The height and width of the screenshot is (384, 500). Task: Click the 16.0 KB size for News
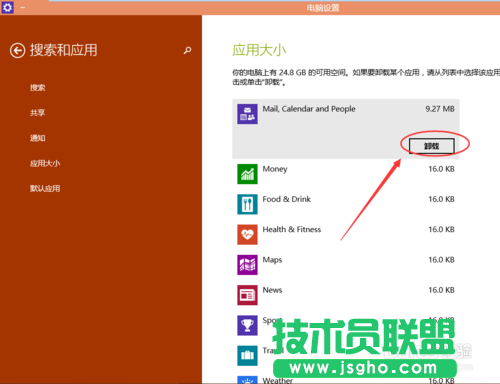pos(441,290)
